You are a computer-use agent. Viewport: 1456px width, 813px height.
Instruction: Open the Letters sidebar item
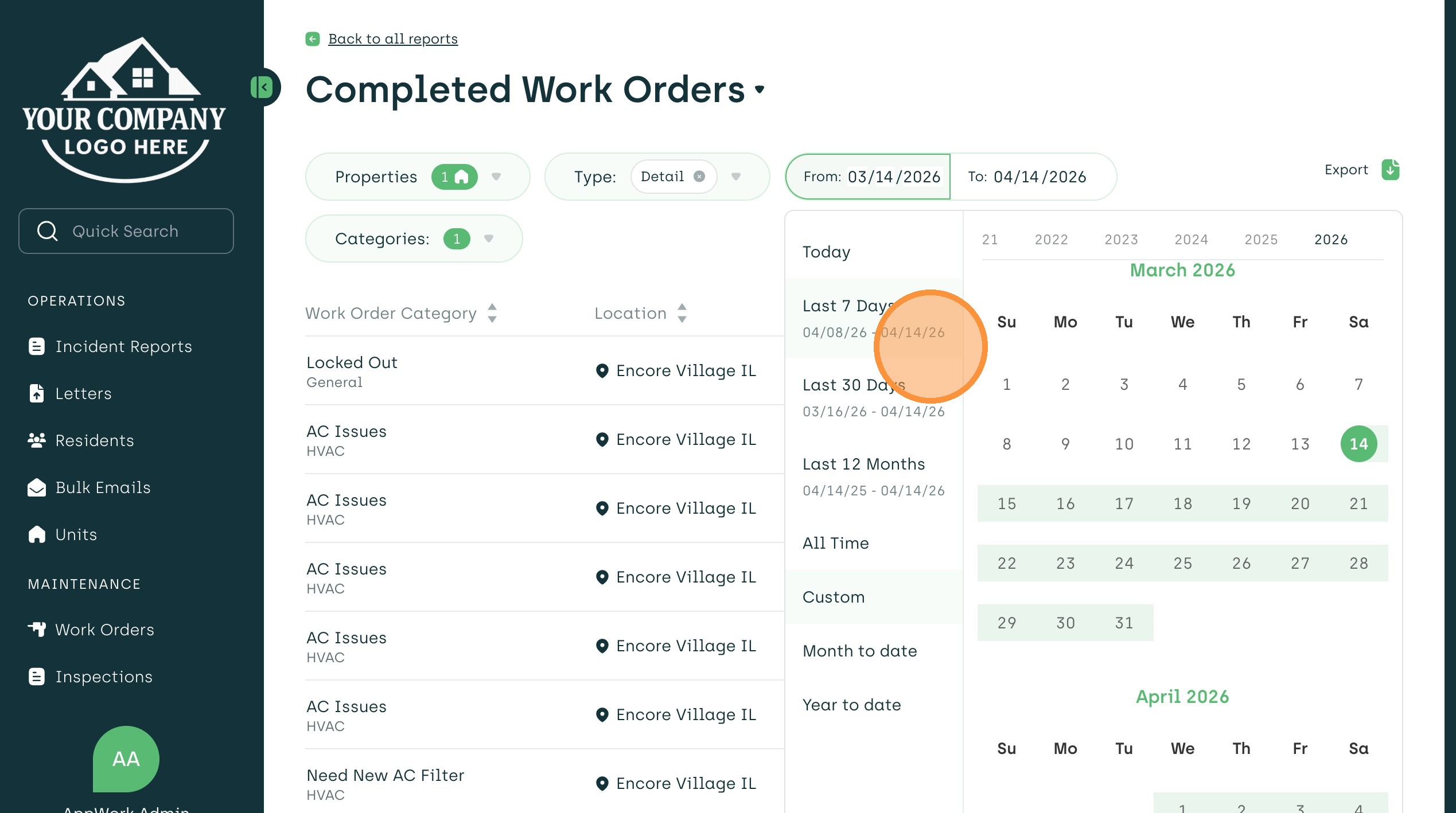coord(83,393)
